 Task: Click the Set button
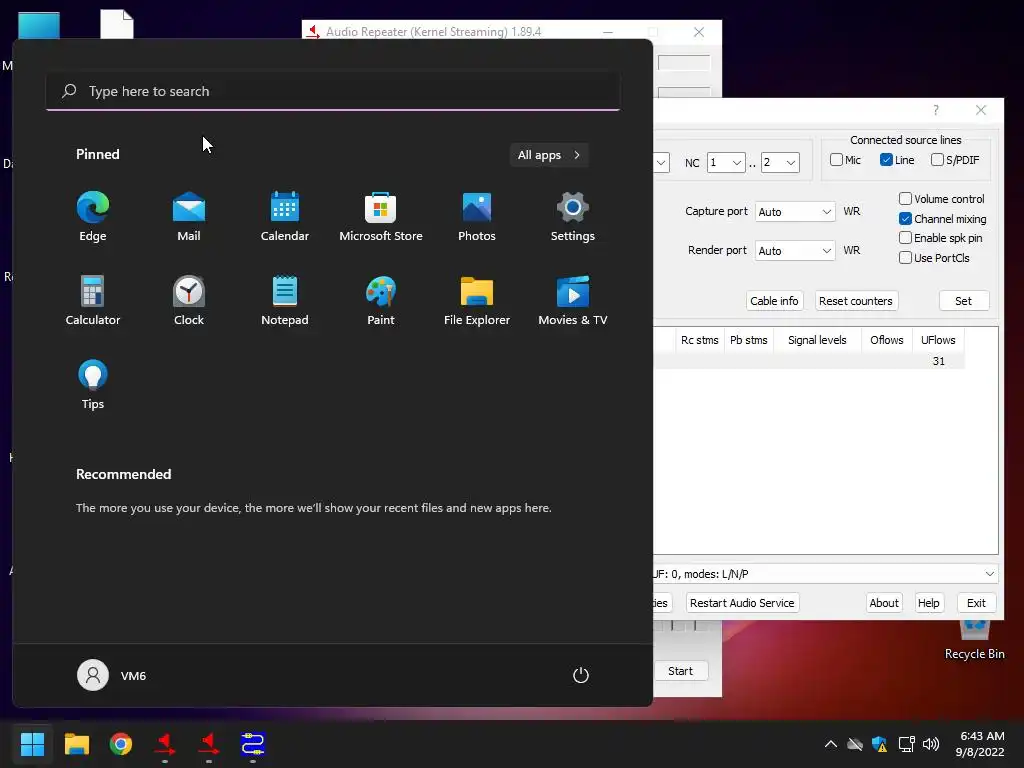[963, 301]
